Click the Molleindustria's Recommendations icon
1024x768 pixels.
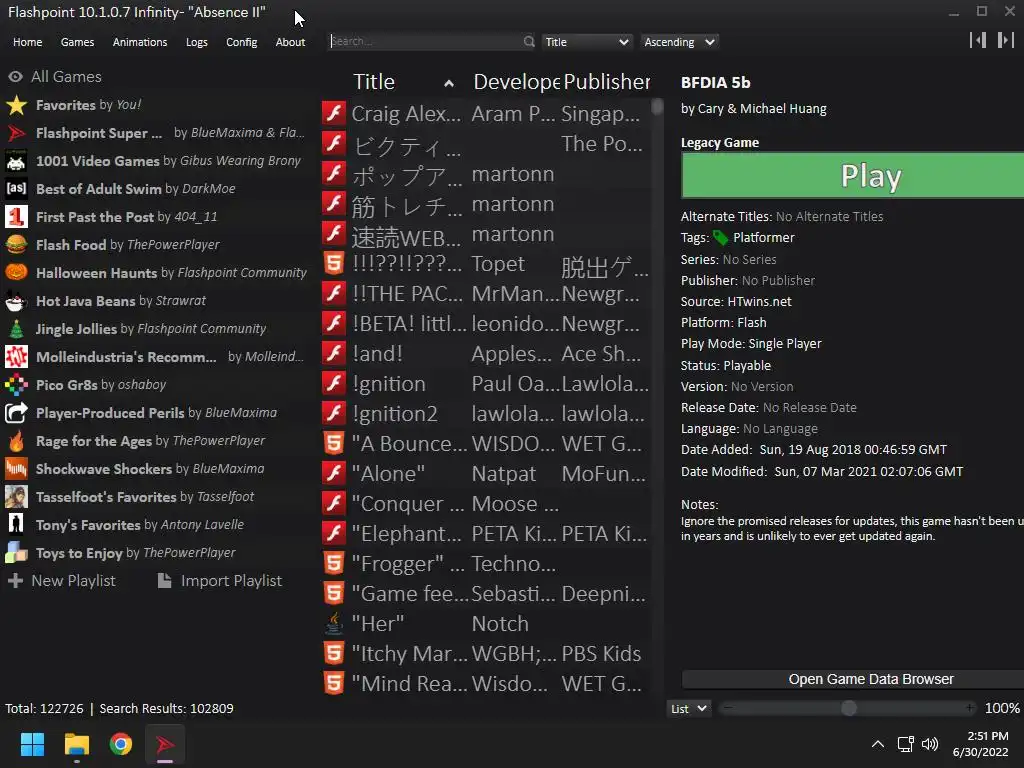16,357
